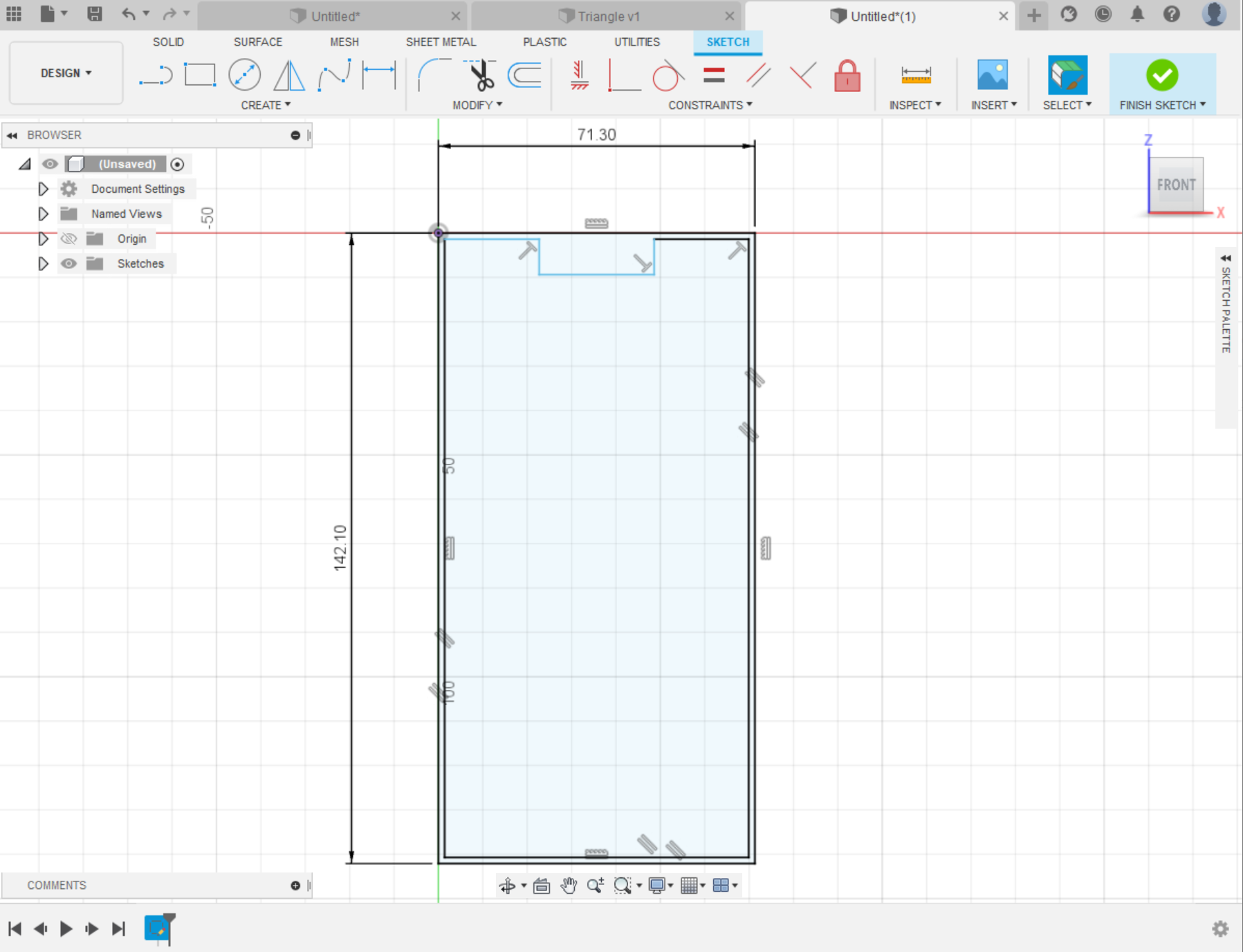Switch to the UTILITIES tab
This screenshot has width=1243, height=952.
(637, 42)
